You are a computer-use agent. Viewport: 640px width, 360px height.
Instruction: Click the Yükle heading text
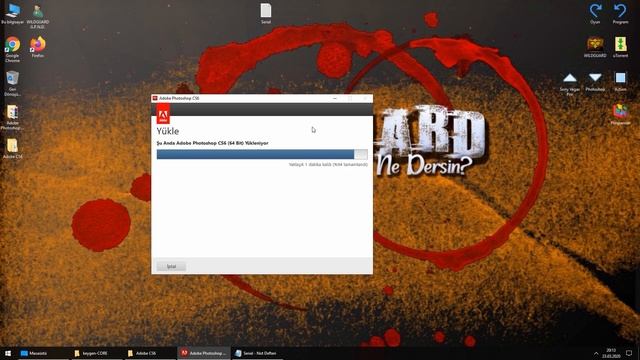point(168,131)
